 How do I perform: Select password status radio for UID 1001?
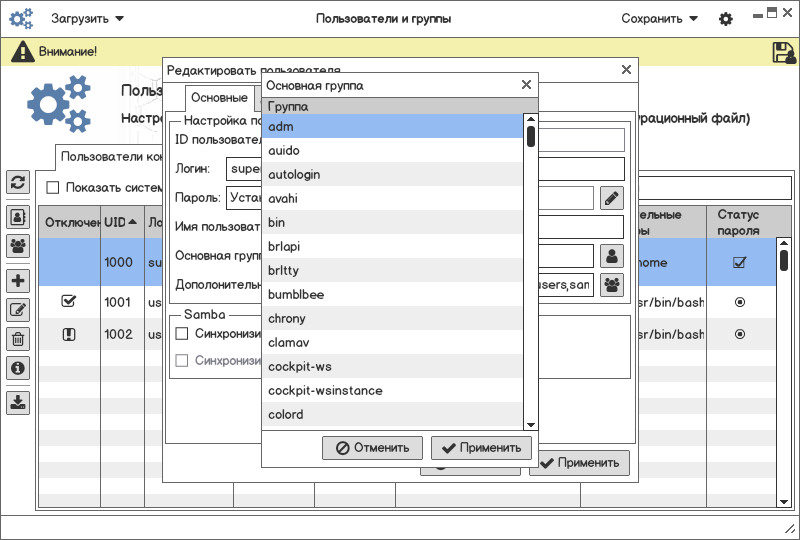click(x=740, y=301)
